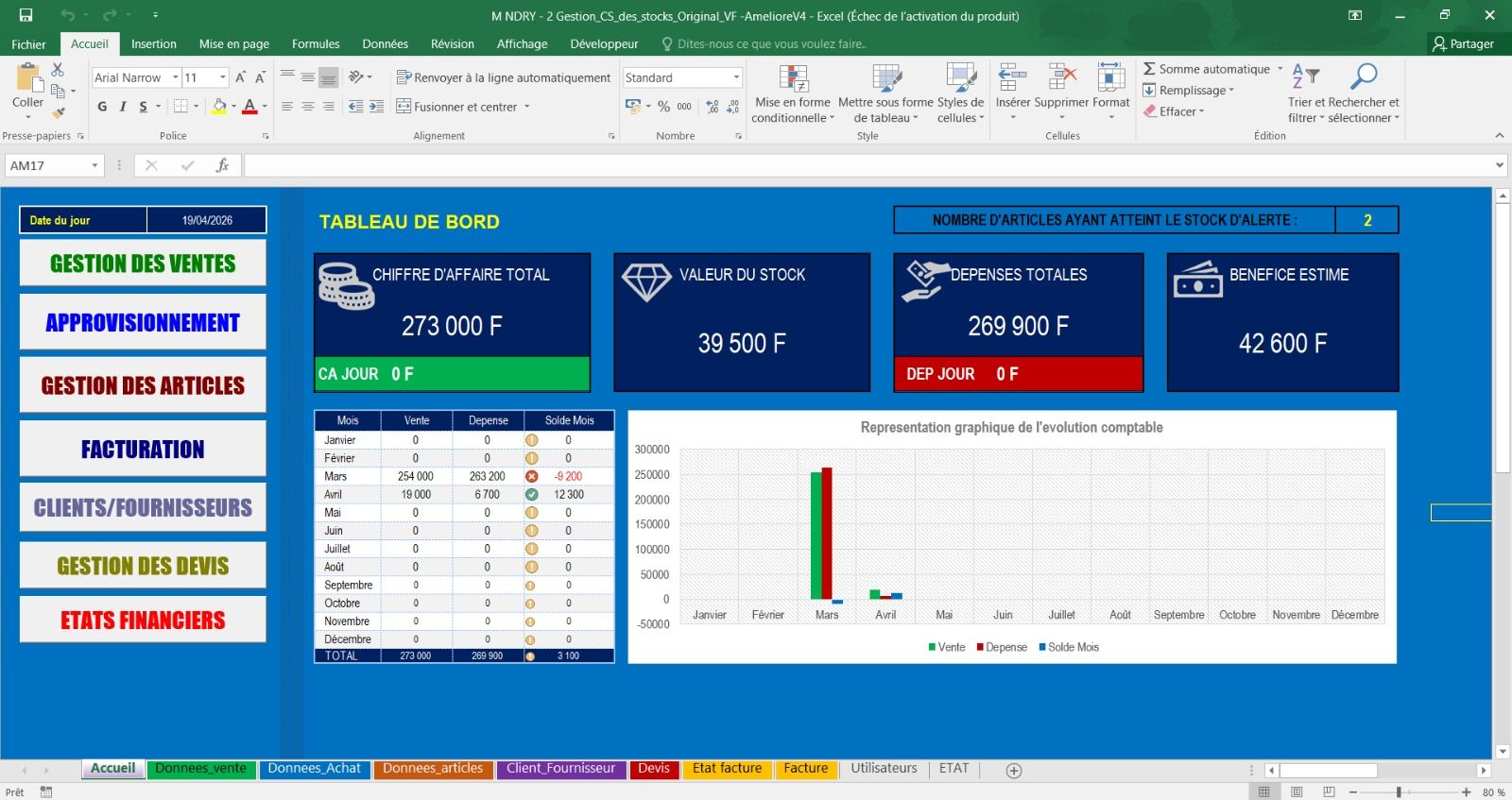Switch to Donnees_vente sheet tab

coord(200,769)
